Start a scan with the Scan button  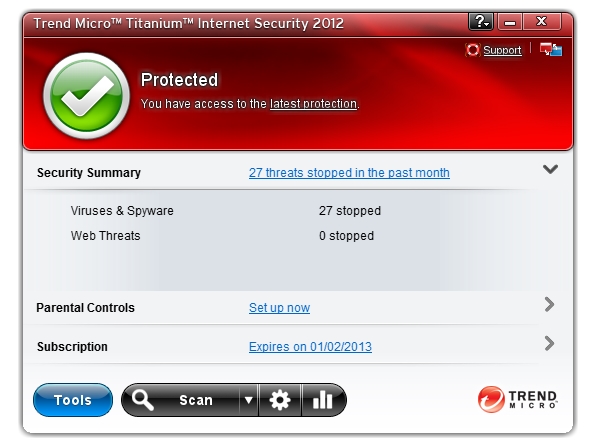point(195,400)
